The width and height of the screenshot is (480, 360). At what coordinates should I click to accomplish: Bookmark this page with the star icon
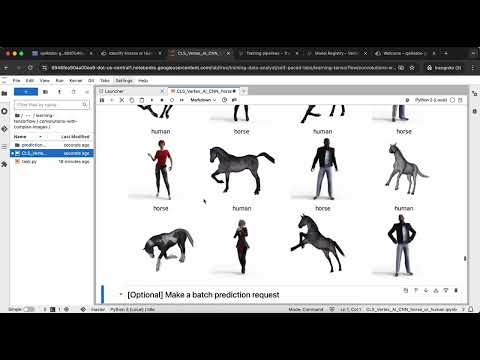point(412,68)
